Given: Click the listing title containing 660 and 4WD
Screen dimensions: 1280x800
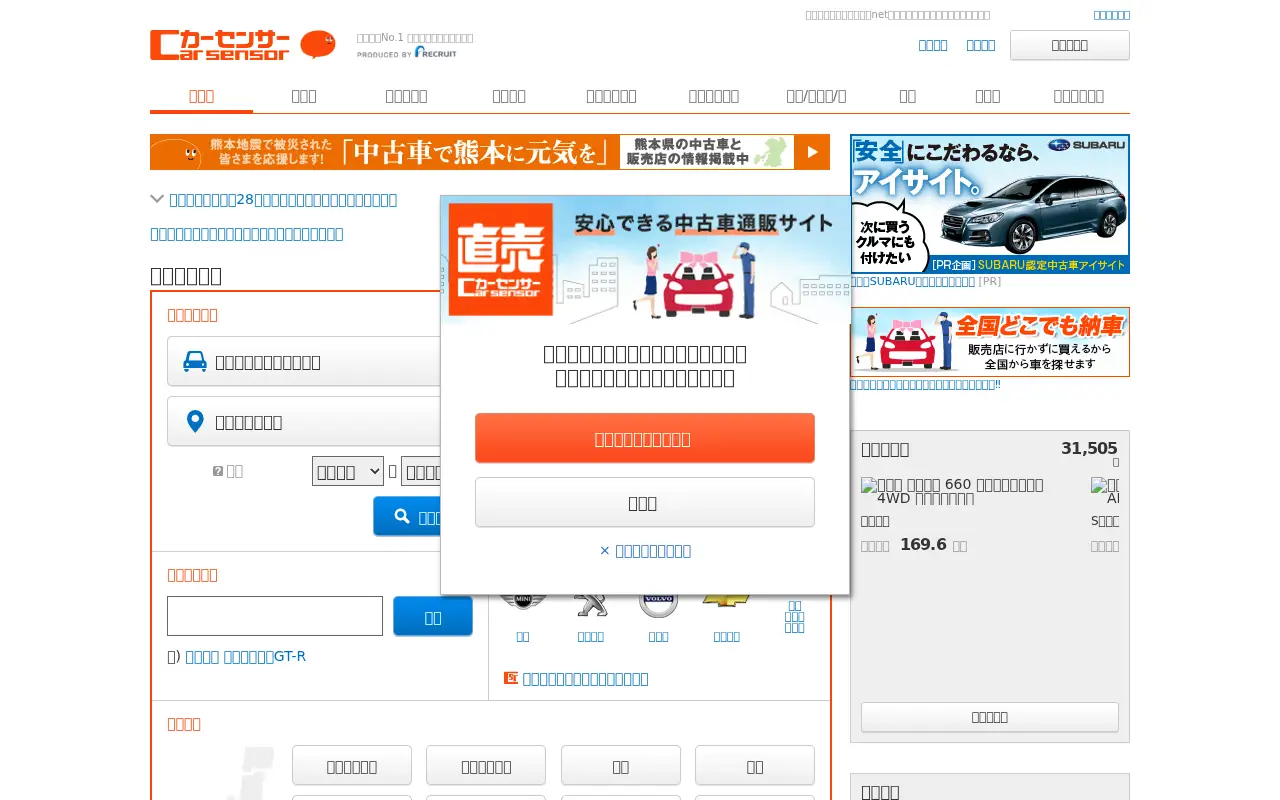Looking at the screenshot, I should pyautogui.click(x=960, y=490).
